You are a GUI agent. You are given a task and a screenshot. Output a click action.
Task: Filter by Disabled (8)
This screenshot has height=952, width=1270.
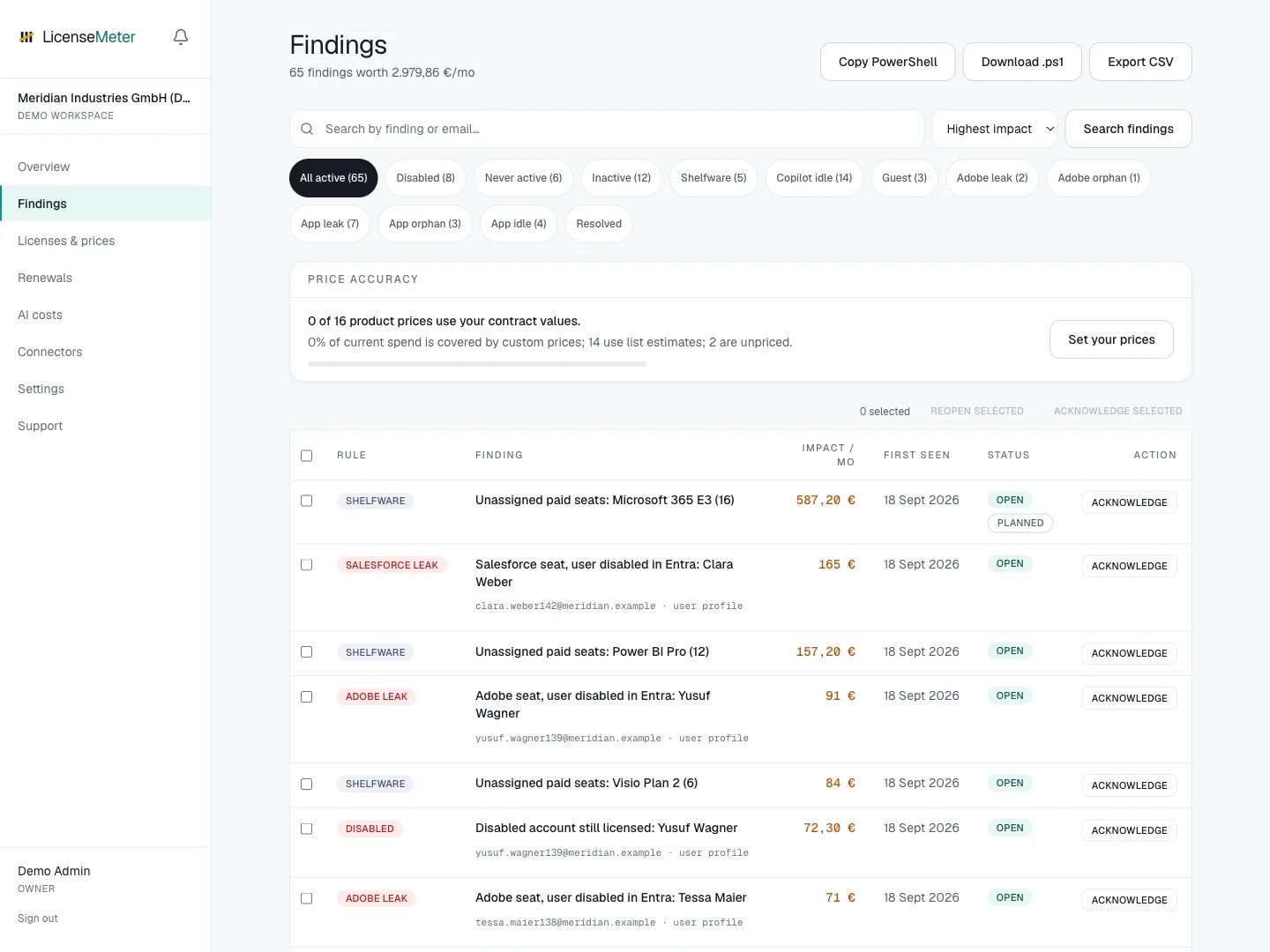pos(425,178)
